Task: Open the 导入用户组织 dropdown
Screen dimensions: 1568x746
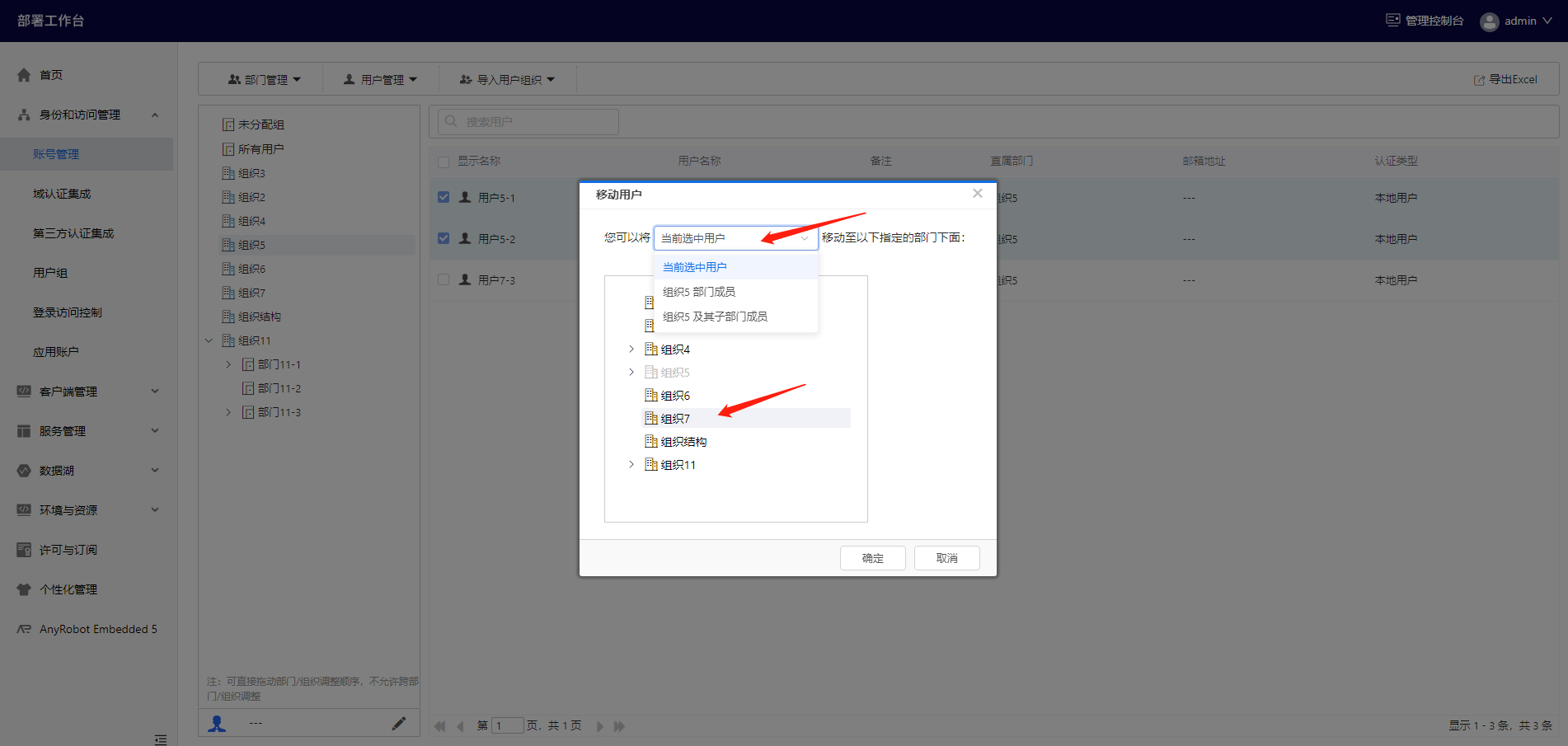Action: 507,80
